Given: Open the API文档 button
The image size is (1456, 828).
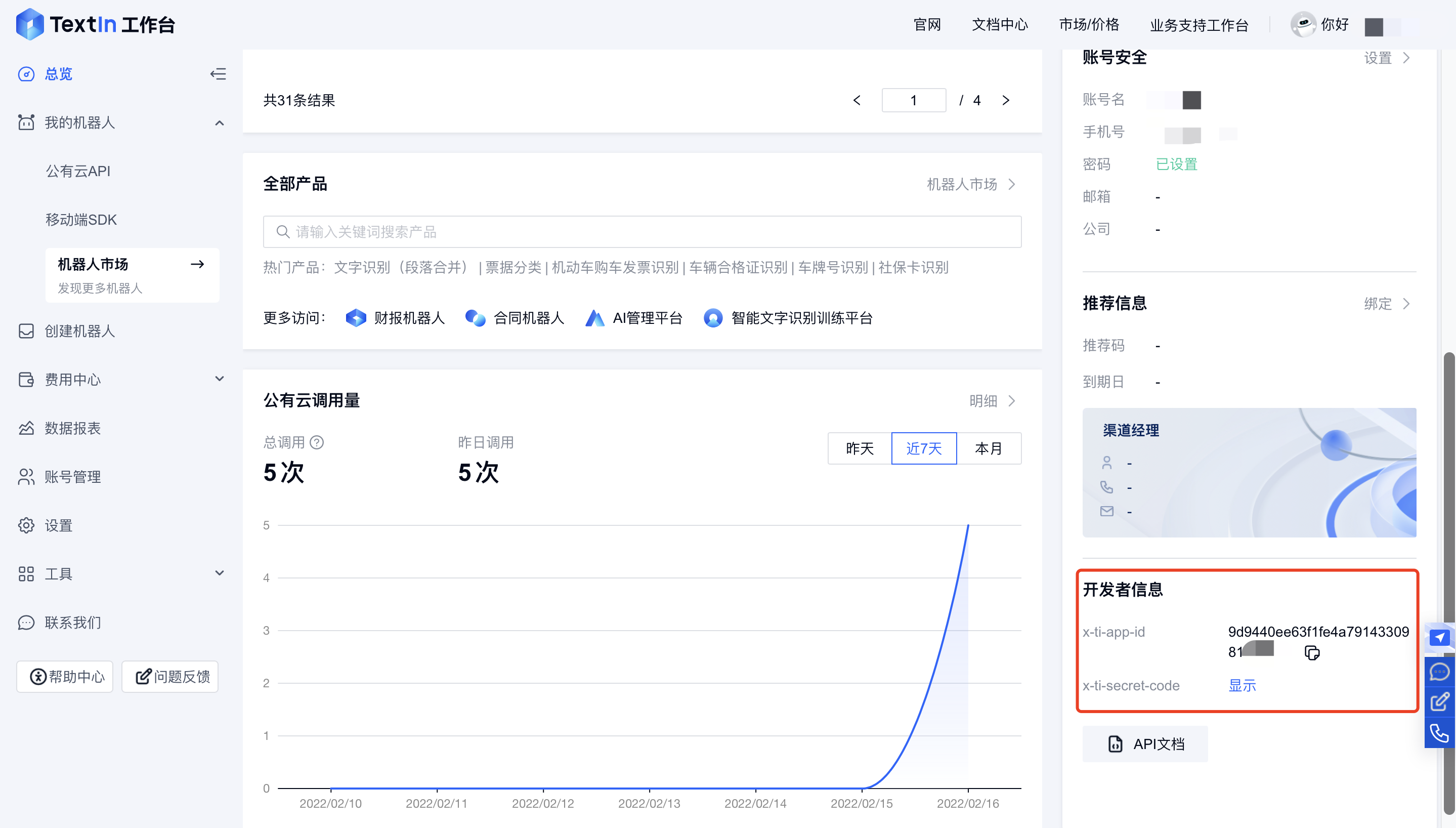Looking at the screenshot, I should (x=1145, y=744).
